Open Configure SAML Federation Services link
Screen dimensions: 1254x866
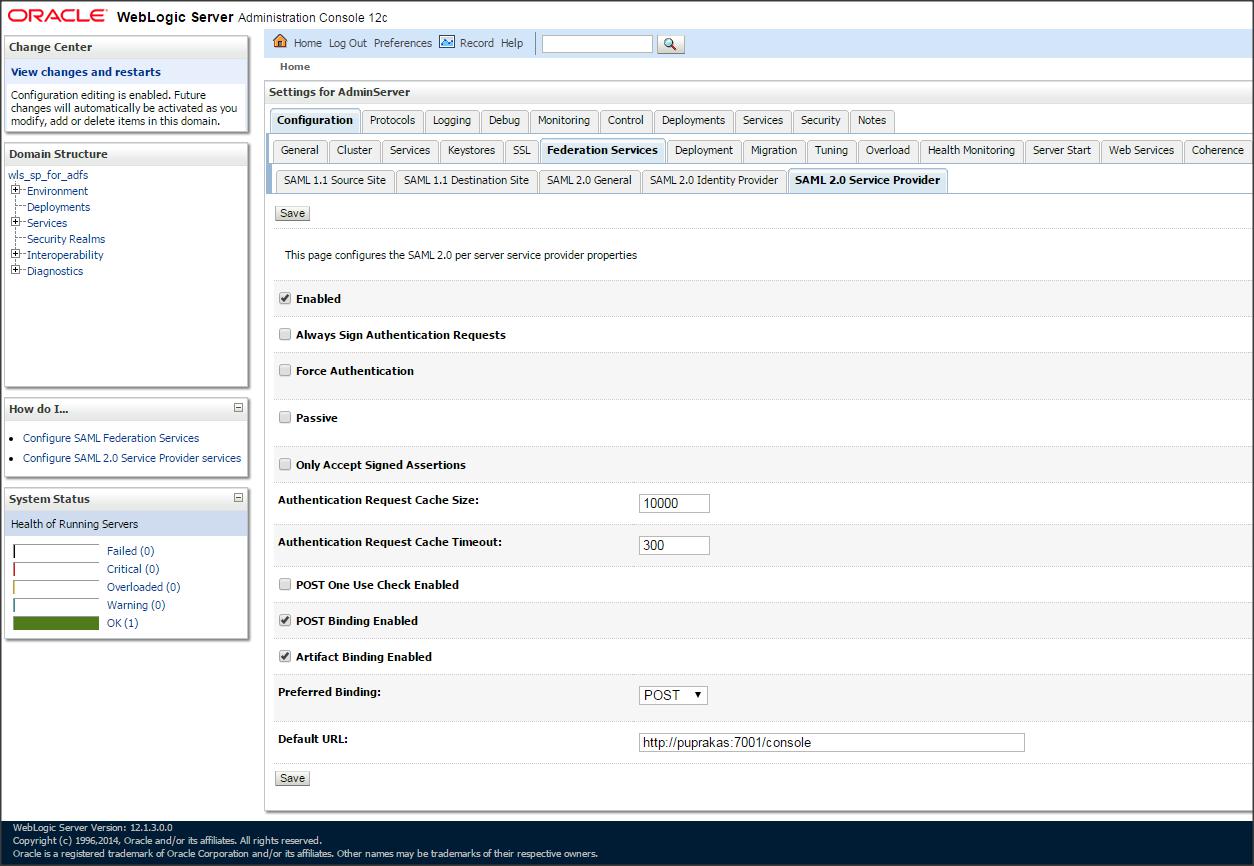click(111, 438)
